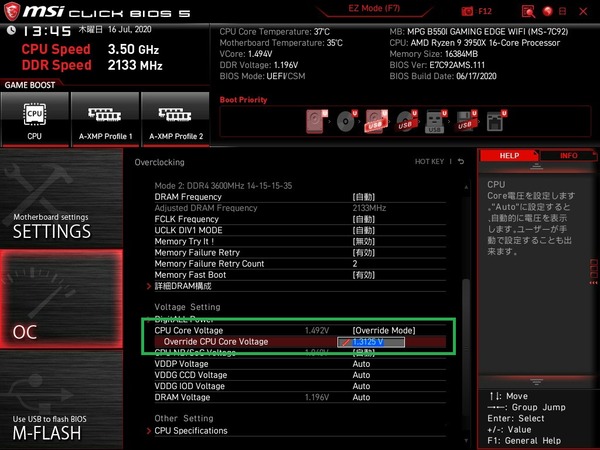Open the HOT KEY list
This screenshot has width=600, height=450.
(429, 161)
